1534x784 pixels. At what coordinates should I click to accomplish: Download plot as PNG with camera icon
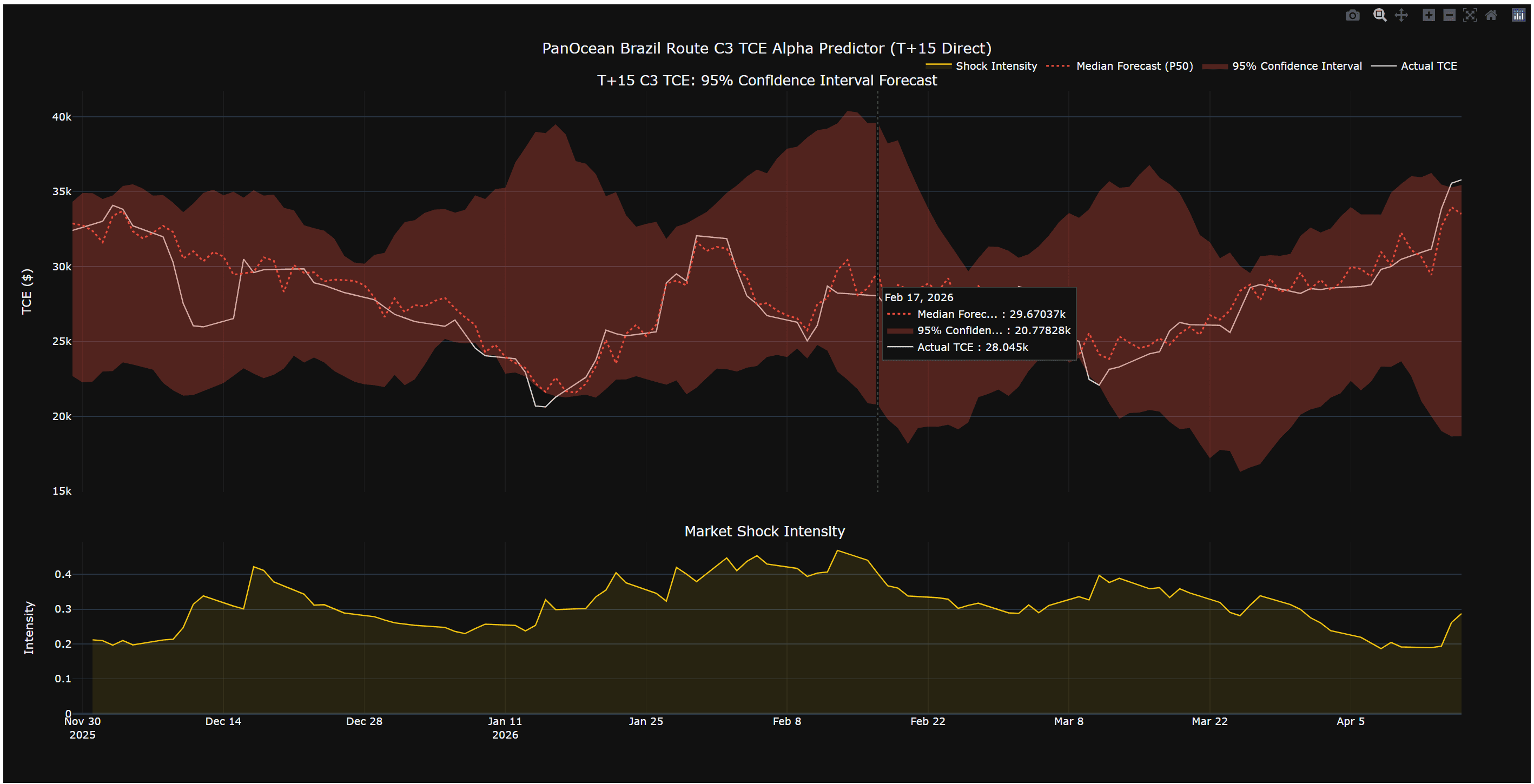[x=1352, y=16]
